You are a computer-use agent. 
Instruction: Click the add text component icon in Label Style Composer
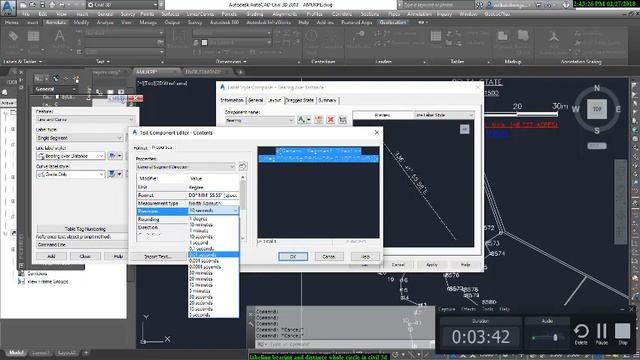(304, 120)
